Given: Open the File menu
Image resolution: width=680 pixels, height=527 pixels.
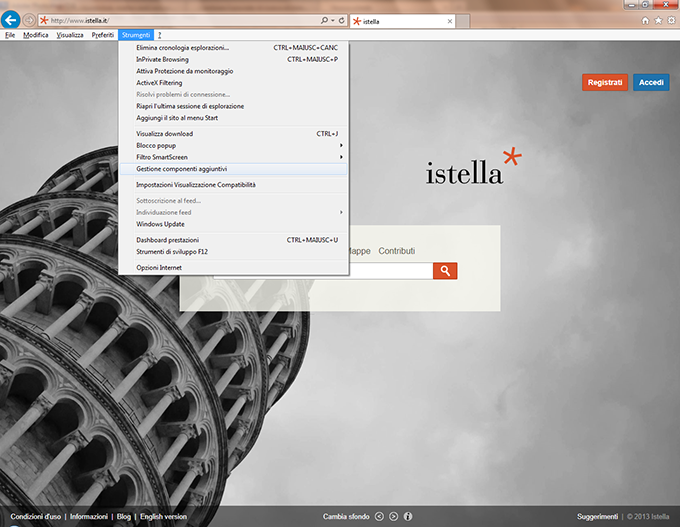Looking at the screenshot, I should [10, 35].
